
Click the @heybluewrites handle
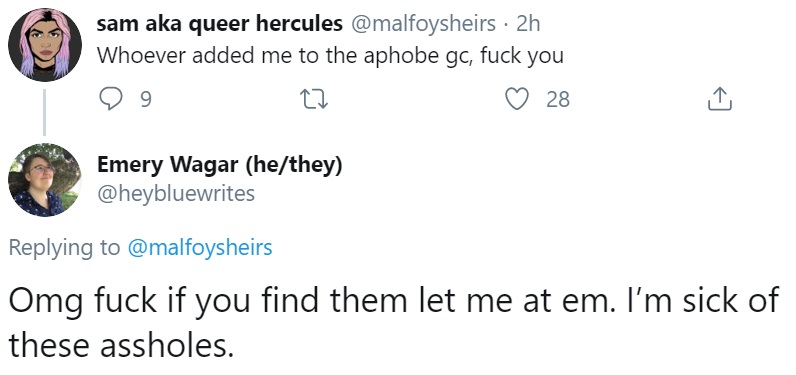click(176, 193)
